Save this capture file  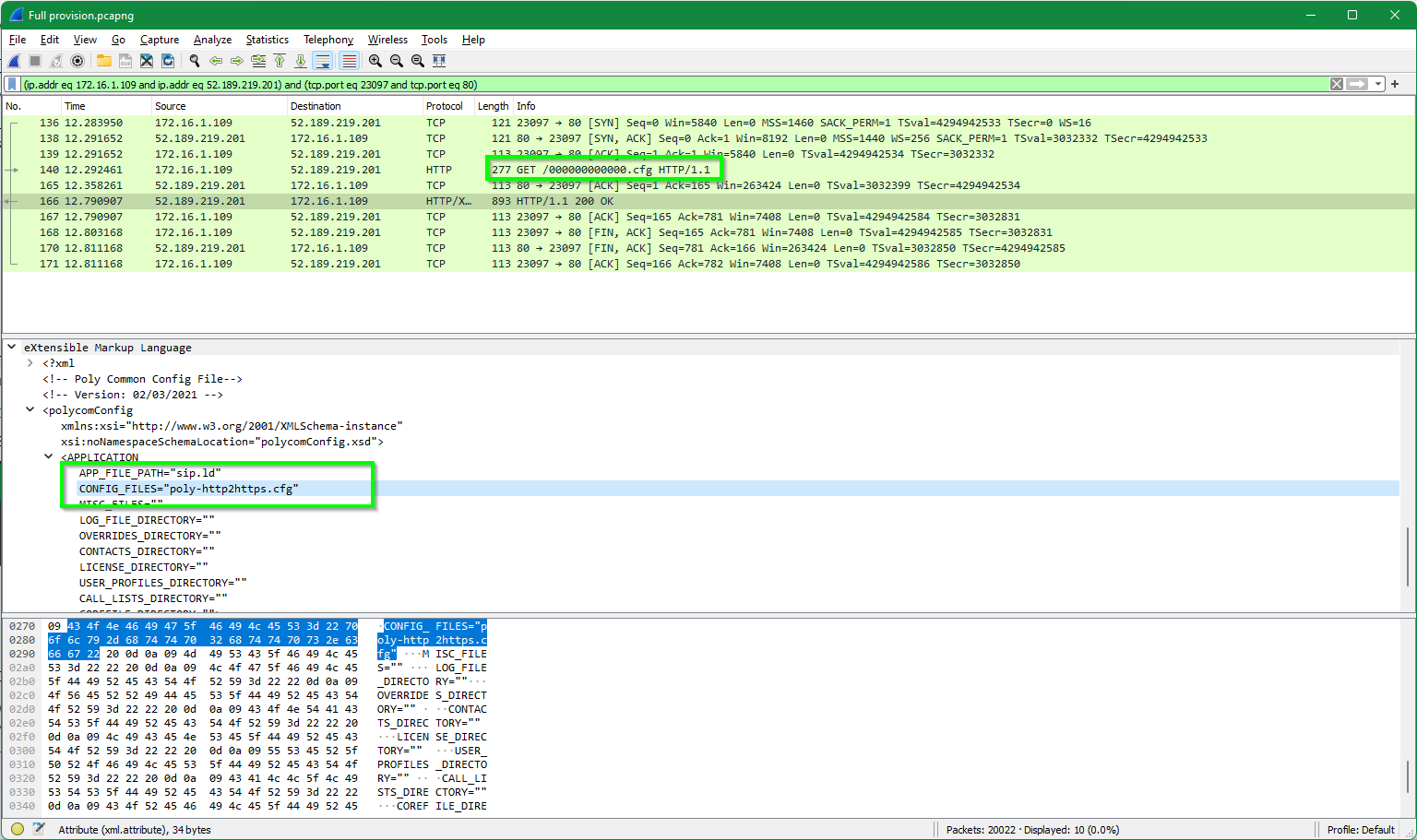125,61
